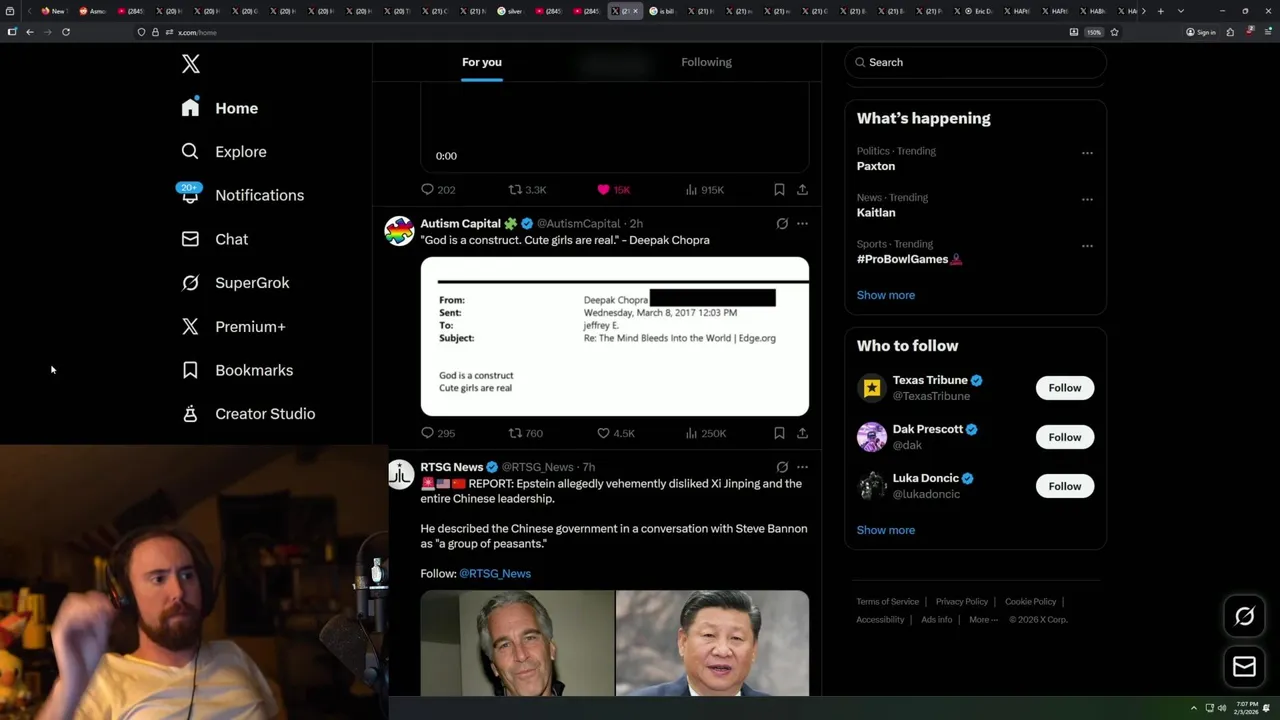This screenshot has width=1280, height=720.
Task: Open Chat from the sidebar
Action: point(214,239)
